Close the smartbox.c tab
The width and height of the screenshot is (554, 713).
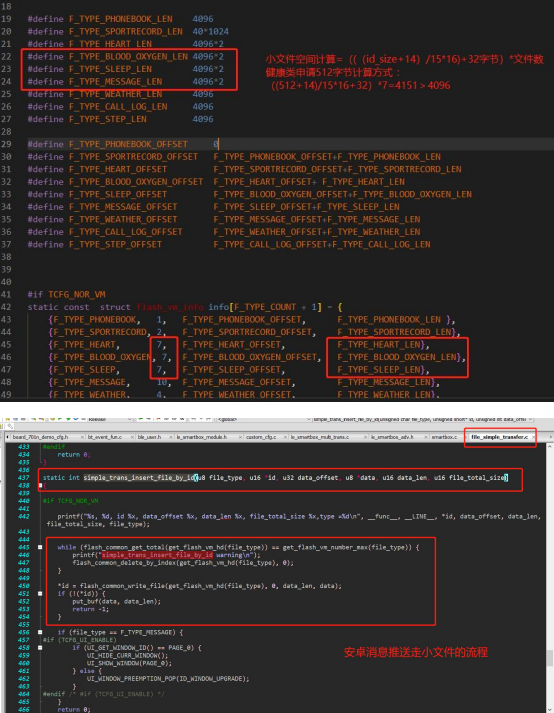coord(465,437)
